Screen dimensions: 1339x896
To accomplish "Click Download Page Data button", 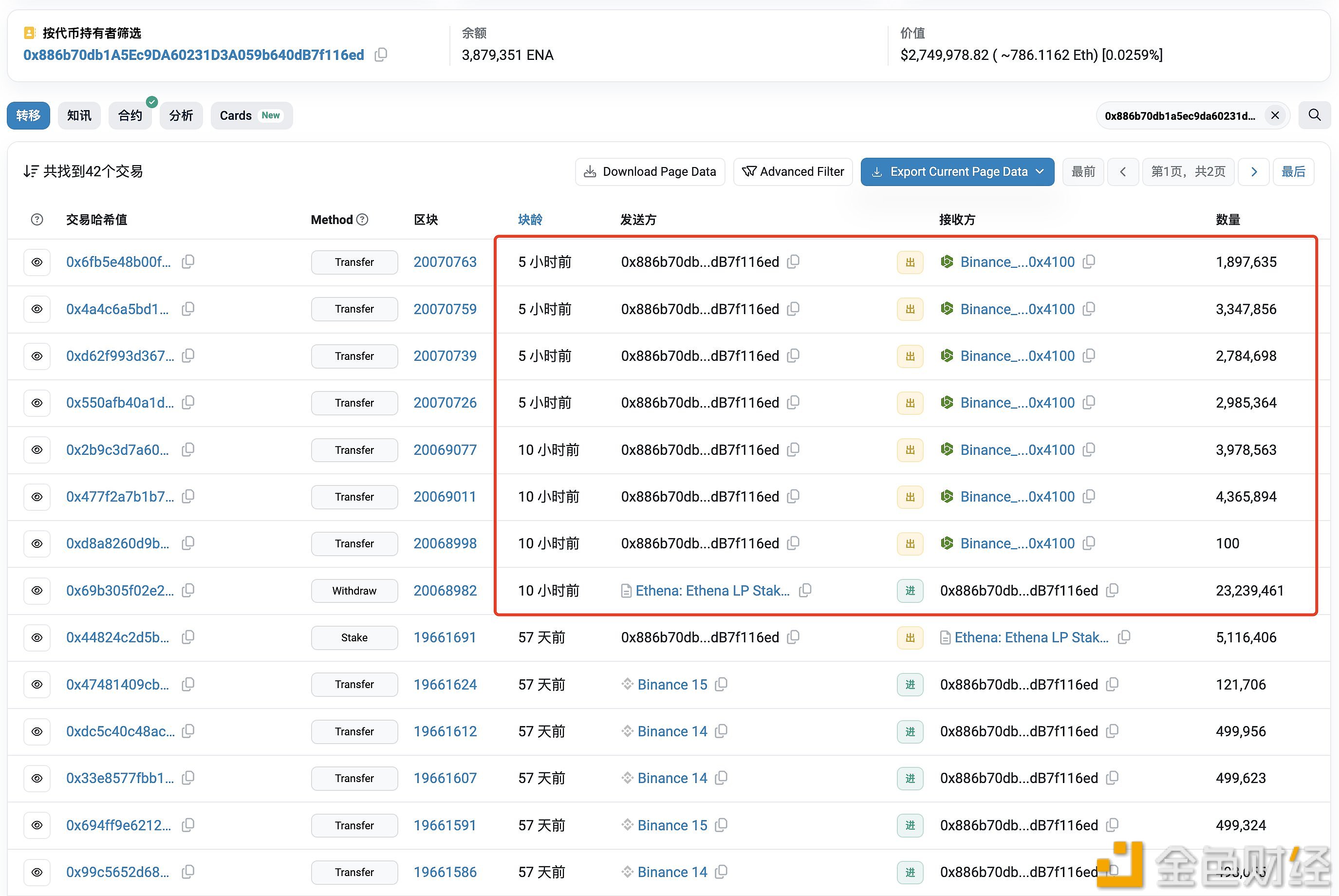I will [650, 171].
